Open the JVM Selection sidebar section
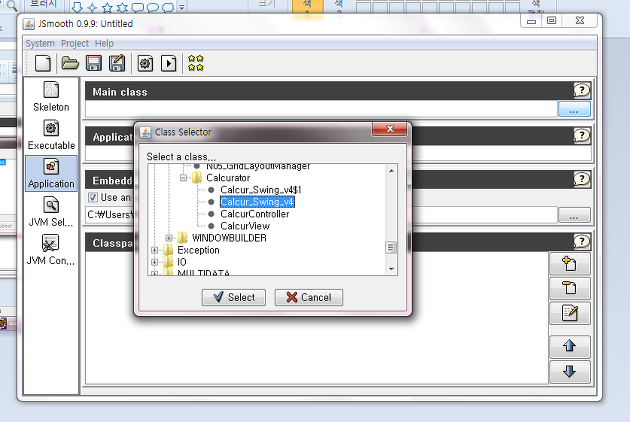Screen dimensions: 630x422 [51, 212]
